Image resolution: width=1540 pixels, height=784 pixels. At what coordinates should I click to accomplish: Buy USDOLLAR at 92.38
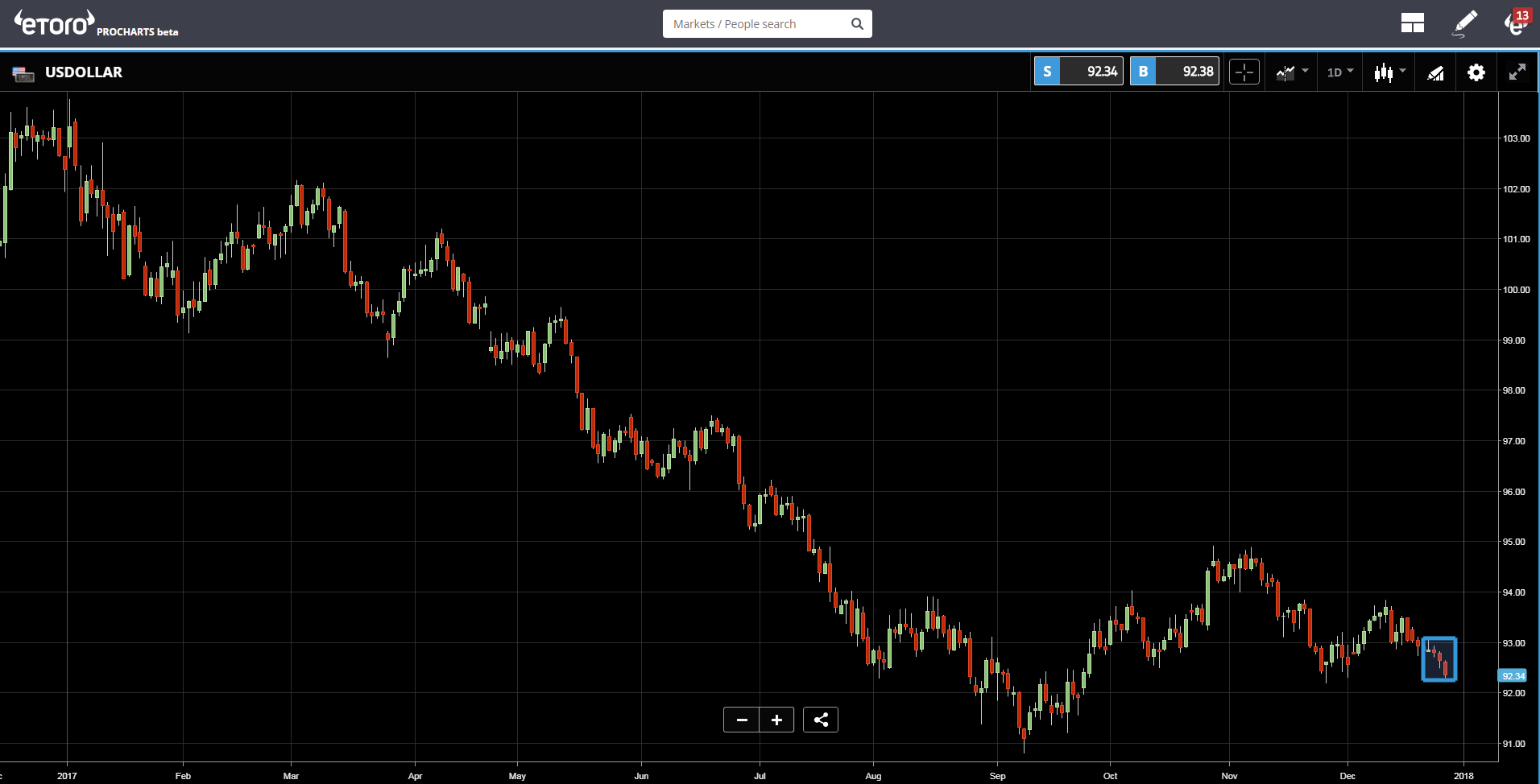1174,72
